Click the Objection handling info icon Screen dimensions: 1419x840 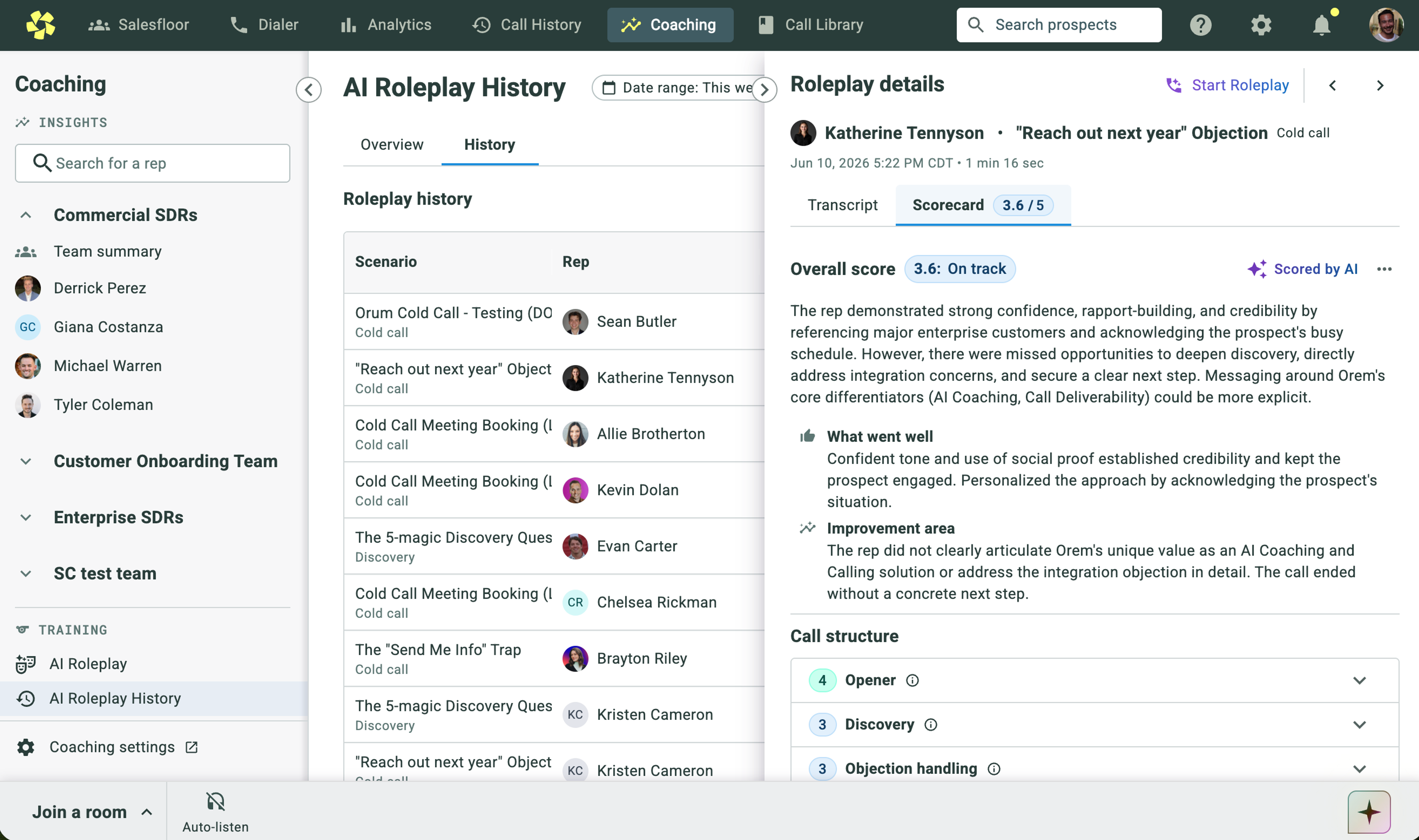[x=994, y=769]
